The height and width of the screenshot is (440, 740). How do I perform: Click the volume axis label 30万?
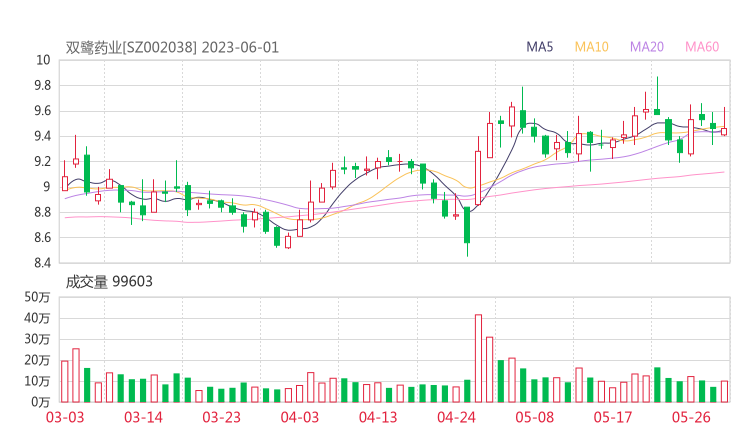37,339
